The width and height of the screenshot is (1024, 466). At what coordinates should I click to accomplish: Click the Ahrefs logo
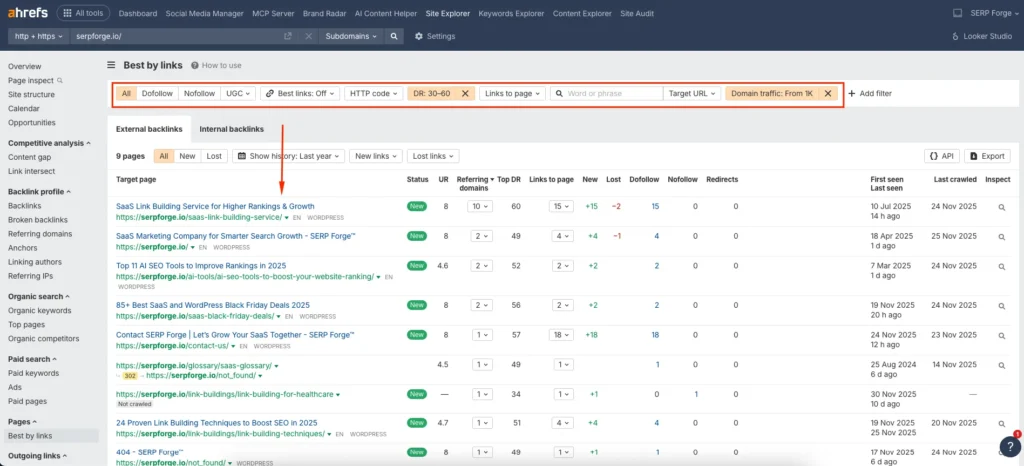27,13
